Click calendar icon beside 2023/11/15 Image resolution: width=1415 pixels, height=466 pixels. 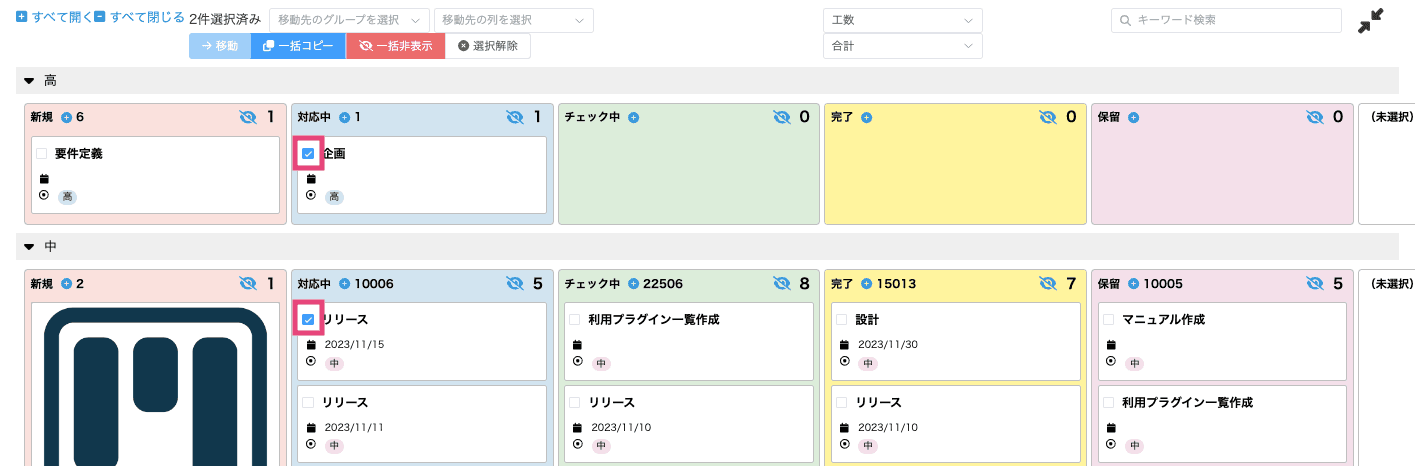point(310,345)
